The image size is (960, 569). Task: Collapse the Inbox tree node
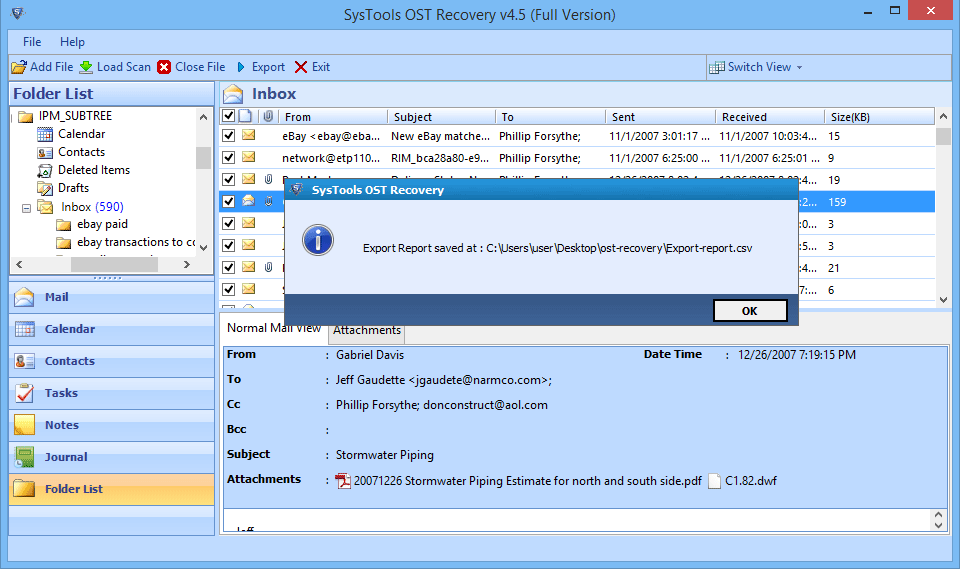26,208
